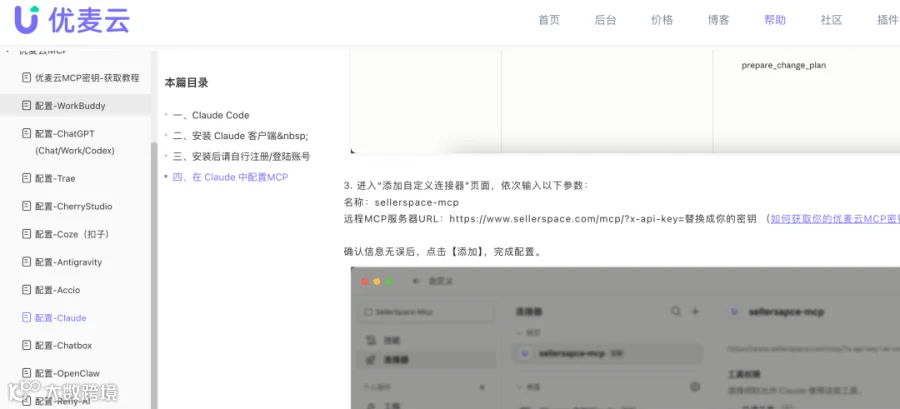Click the 名称：sellerspace-mcp line

coord(401,202)
